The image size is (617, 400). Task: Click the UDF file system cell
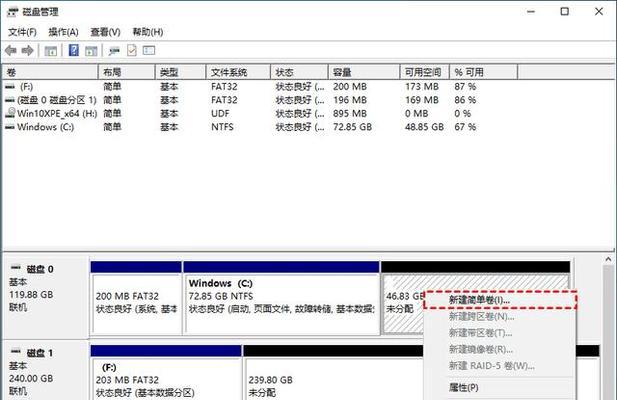[220, 113]
